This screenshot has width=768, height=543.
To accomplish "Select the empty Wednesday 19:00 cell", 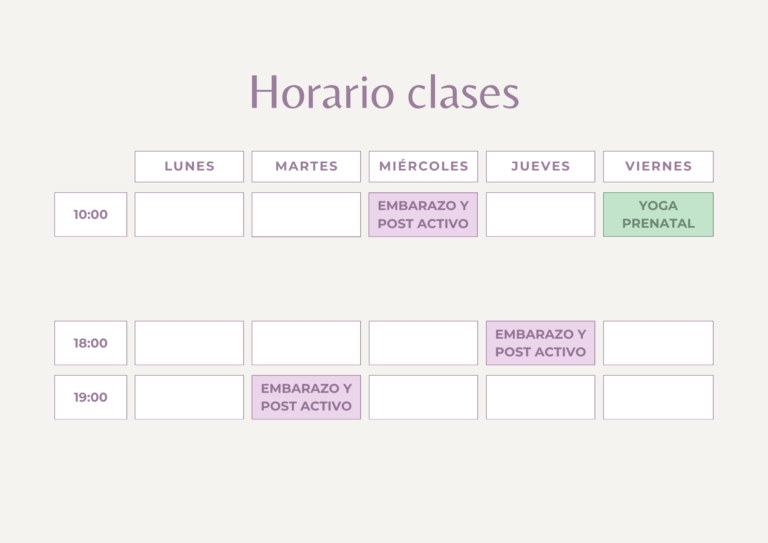I will (423, 397).
